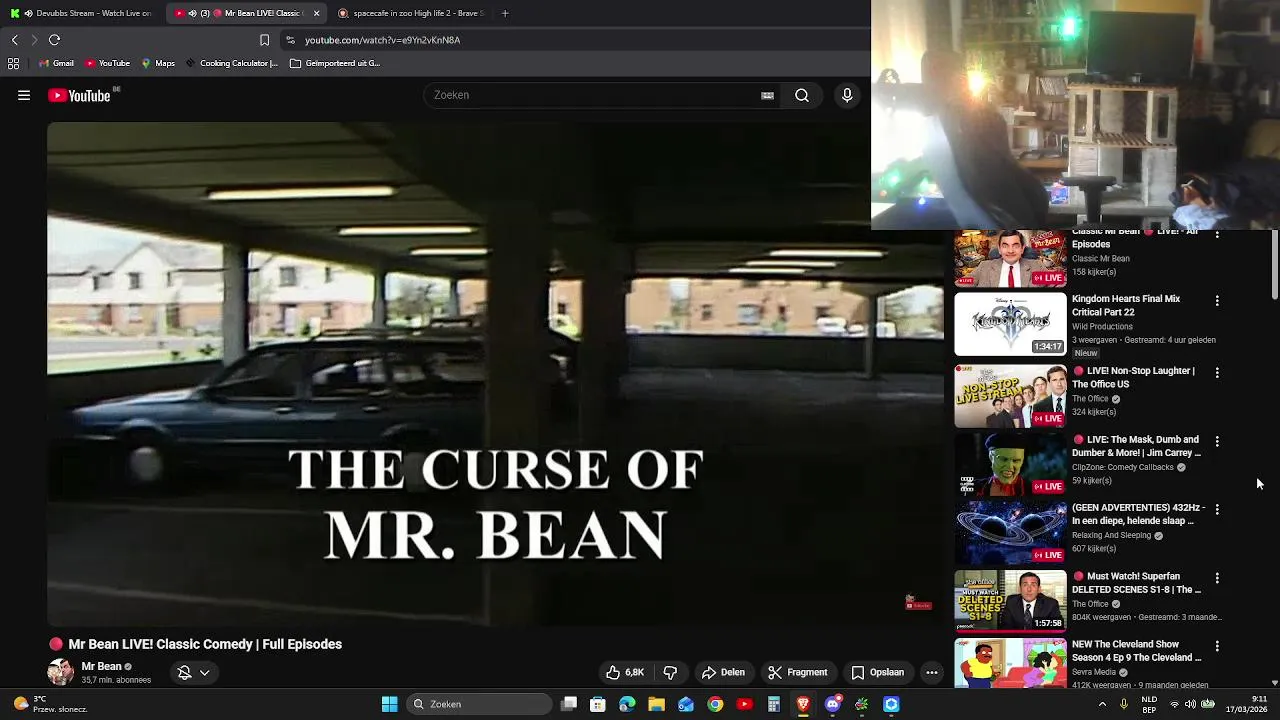Open Microsoft Edge from the taskbar
This screenshot has height=720, width=1280.
pyautogui.click(x=627, y=704)
